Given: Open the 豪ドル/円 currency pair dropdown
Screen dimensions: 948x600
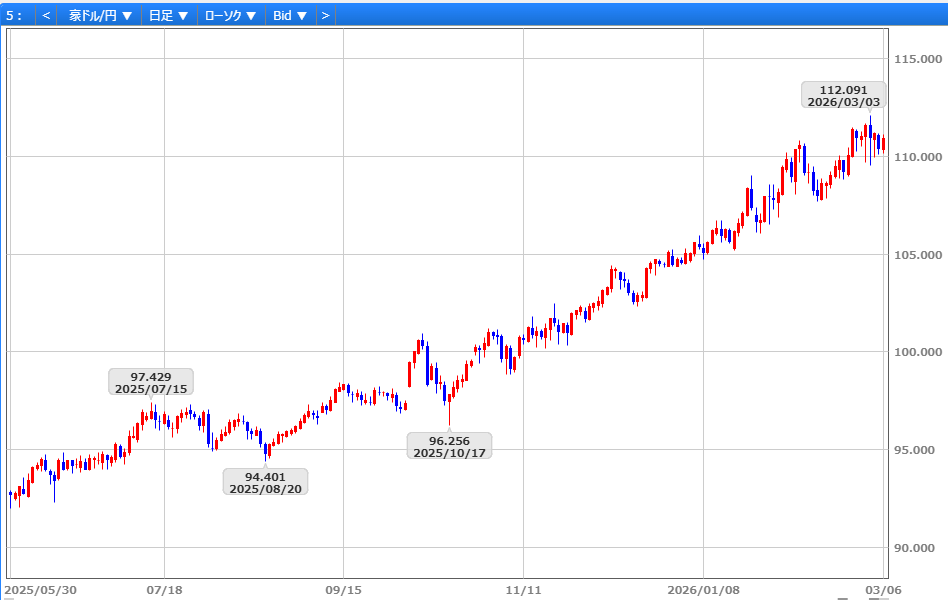Looking at the screenshot, I should pos(101,15).
